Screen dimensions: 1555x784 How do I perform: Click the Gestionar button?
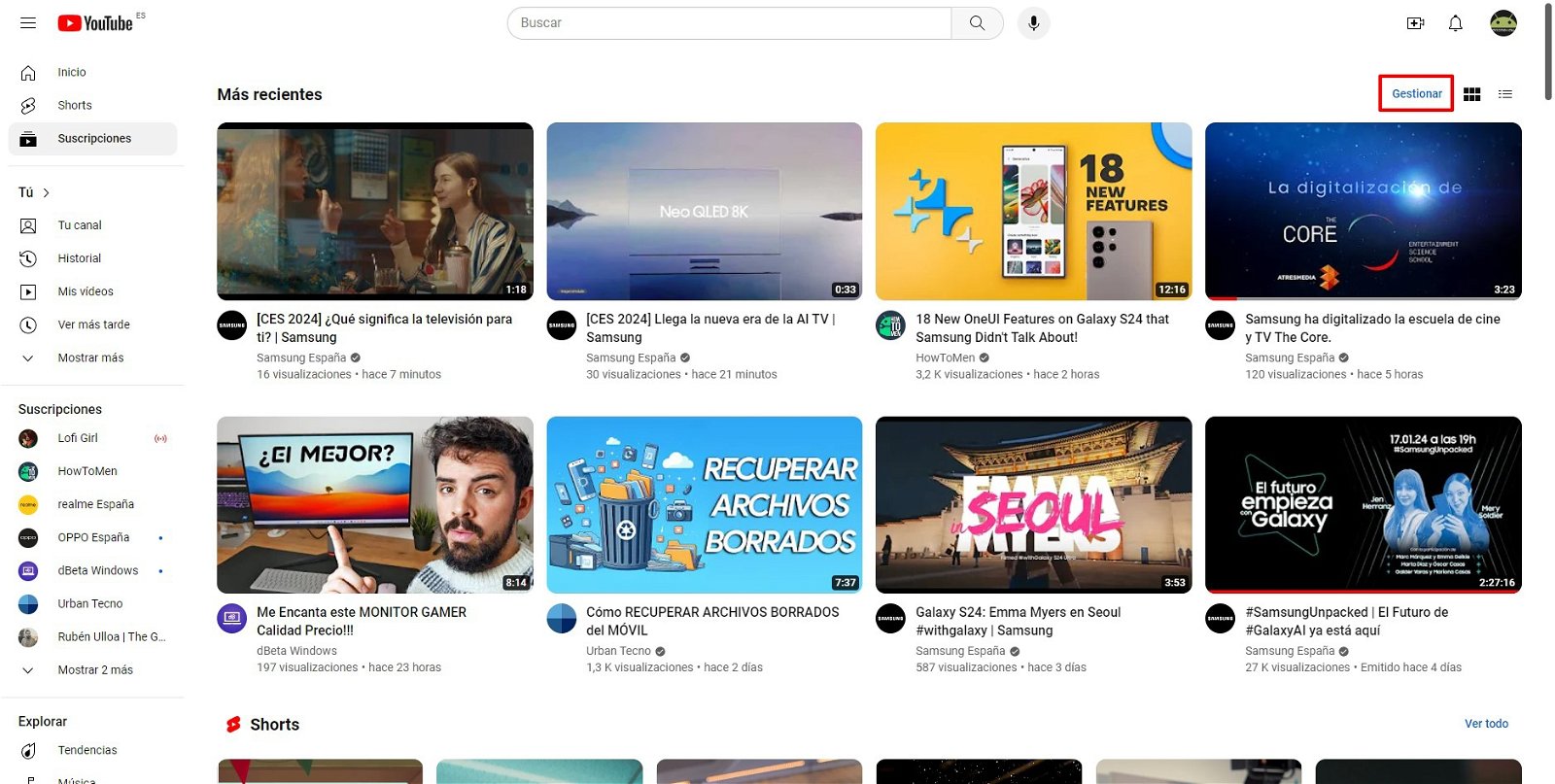click(x=1416, y=94)
